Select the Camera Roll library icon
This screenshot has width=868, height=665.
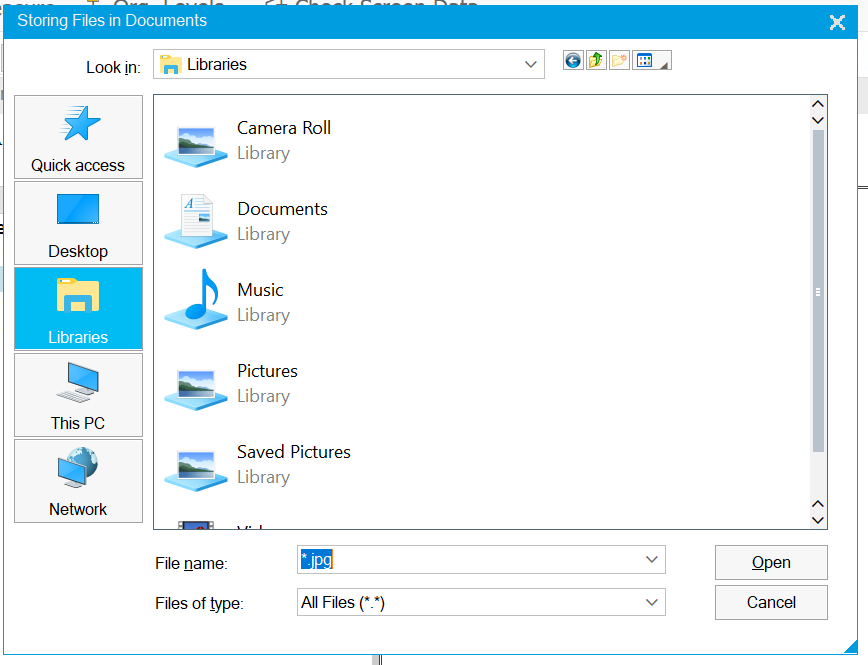tap(196, 146)
